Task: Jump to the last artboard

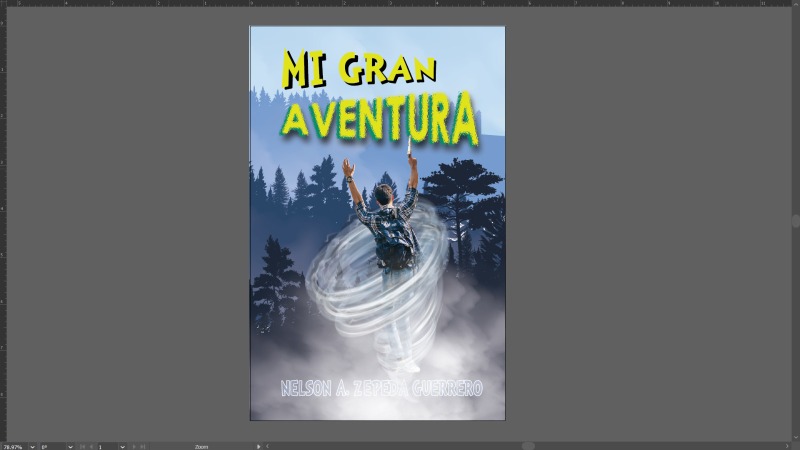Action: coord(142,446)
